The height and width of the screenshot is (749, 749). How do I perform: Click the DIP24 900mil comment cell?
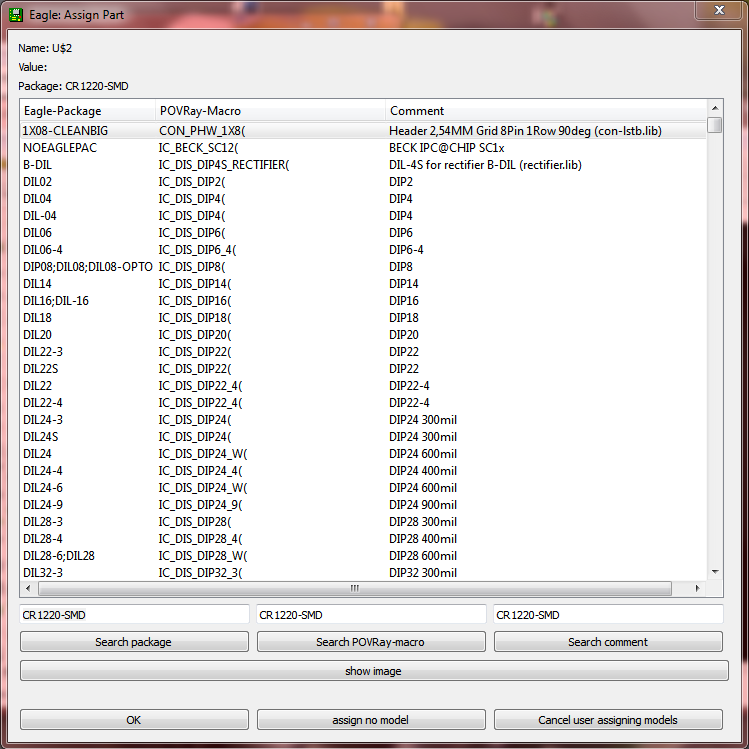[x=423, y=505]
